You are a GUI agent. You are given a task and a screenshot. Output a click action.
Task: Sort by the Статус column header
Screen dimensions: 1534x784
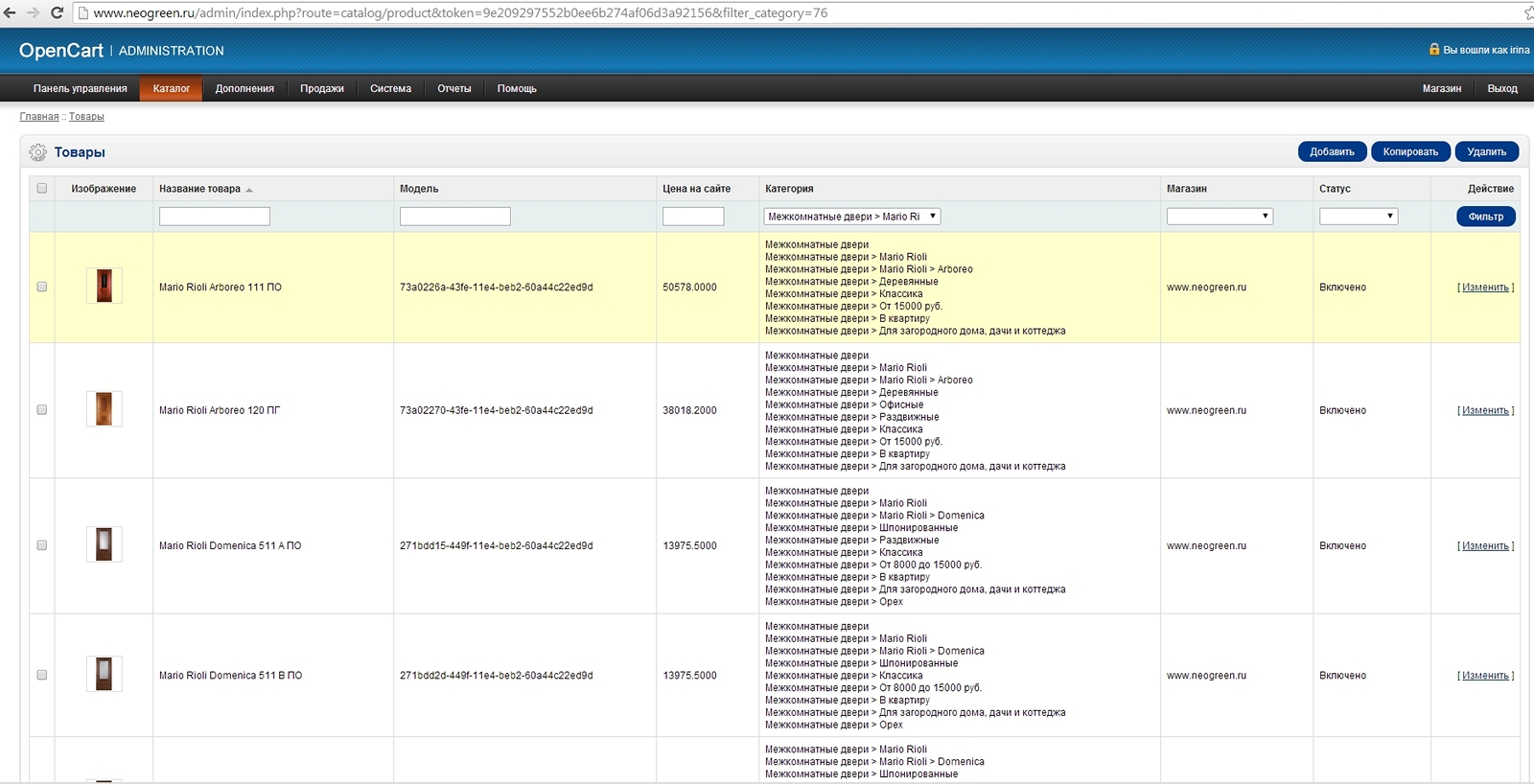point(1335,189)
